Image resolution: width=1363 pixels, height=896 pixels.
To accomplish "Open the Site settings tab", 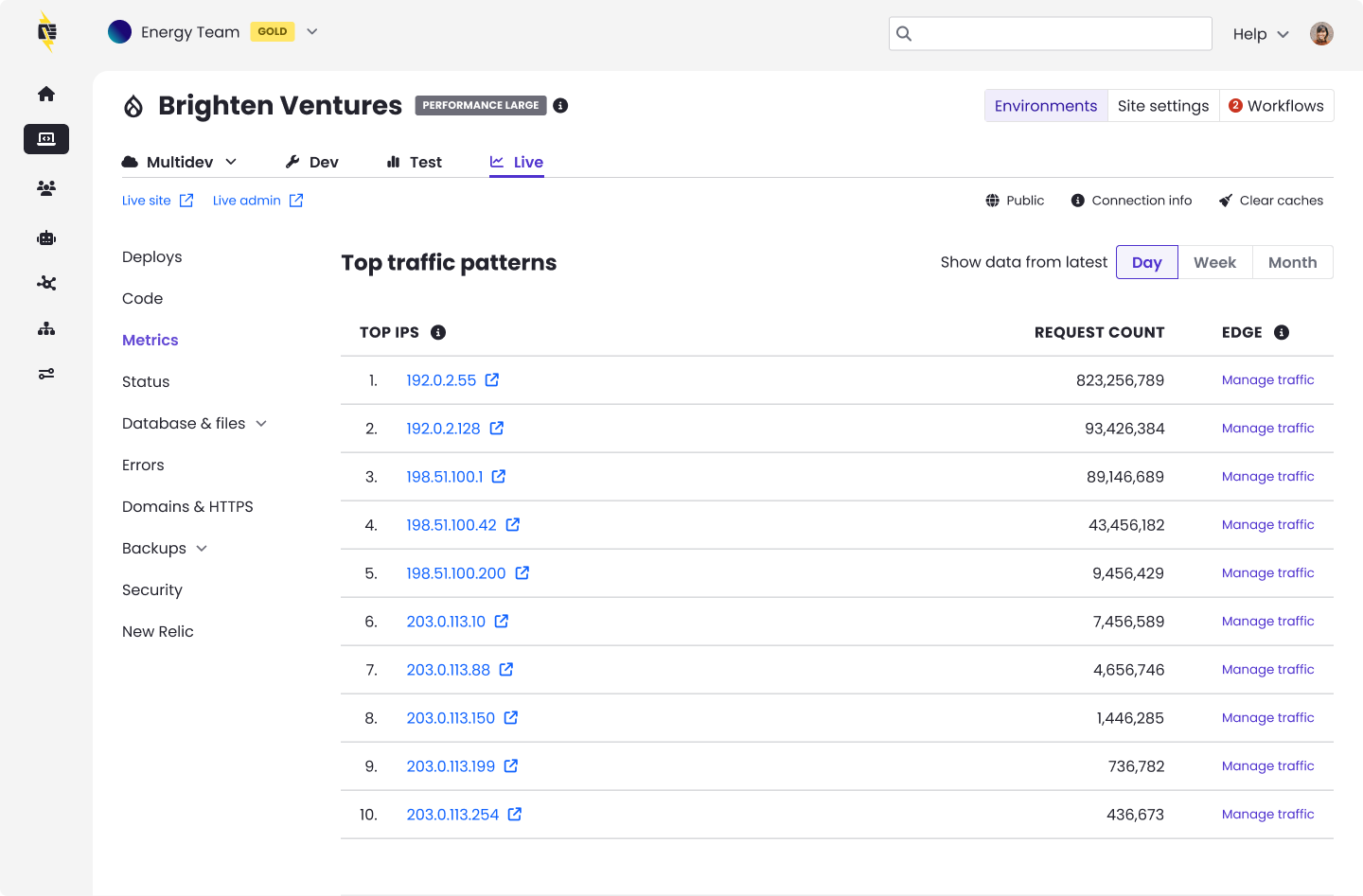I will point(1162,106).
